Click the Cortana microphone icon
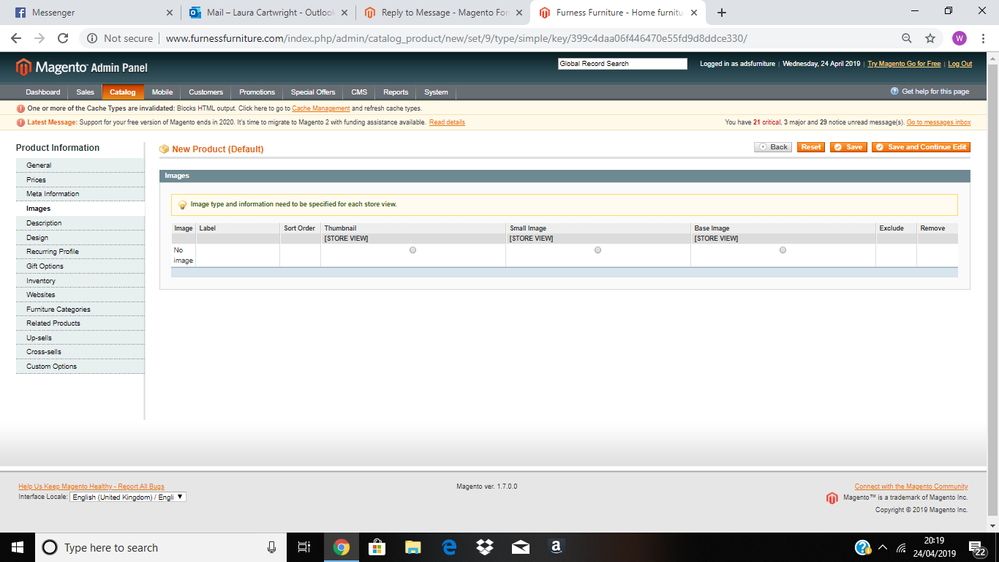 (271, 547)
